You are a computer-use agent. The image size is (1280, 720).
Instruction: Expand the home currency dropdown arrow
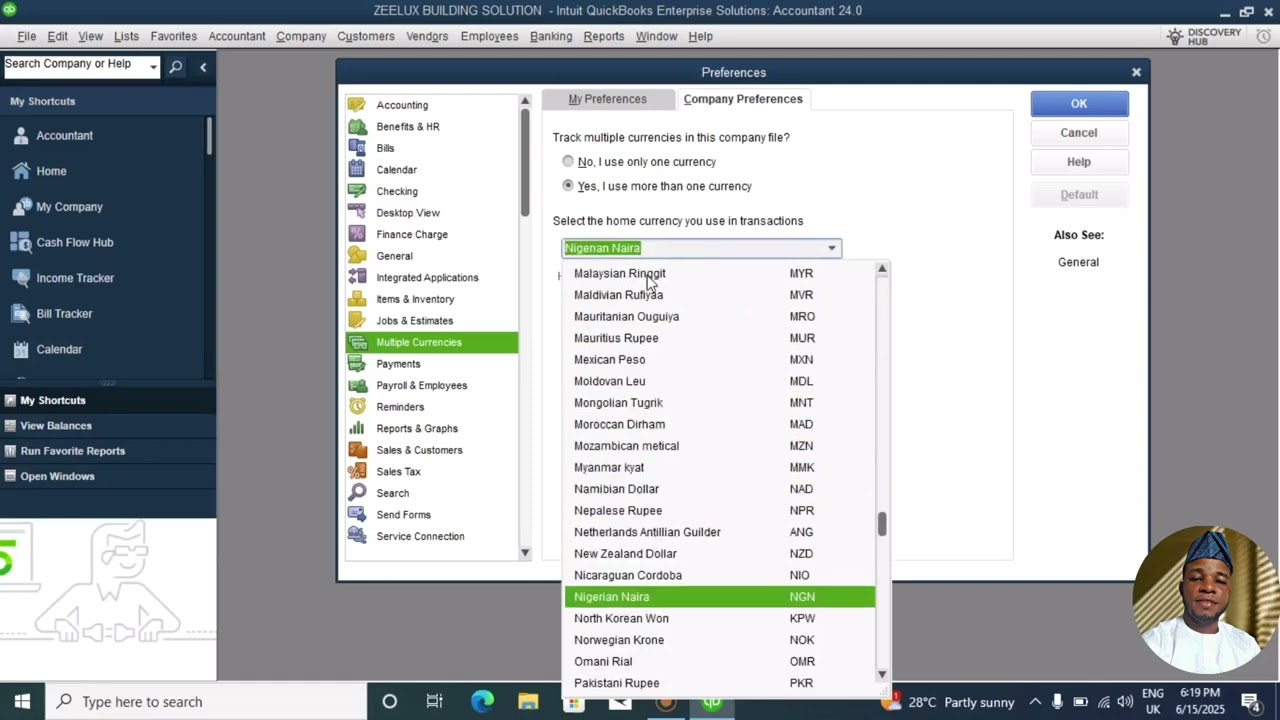pos(831,248)
